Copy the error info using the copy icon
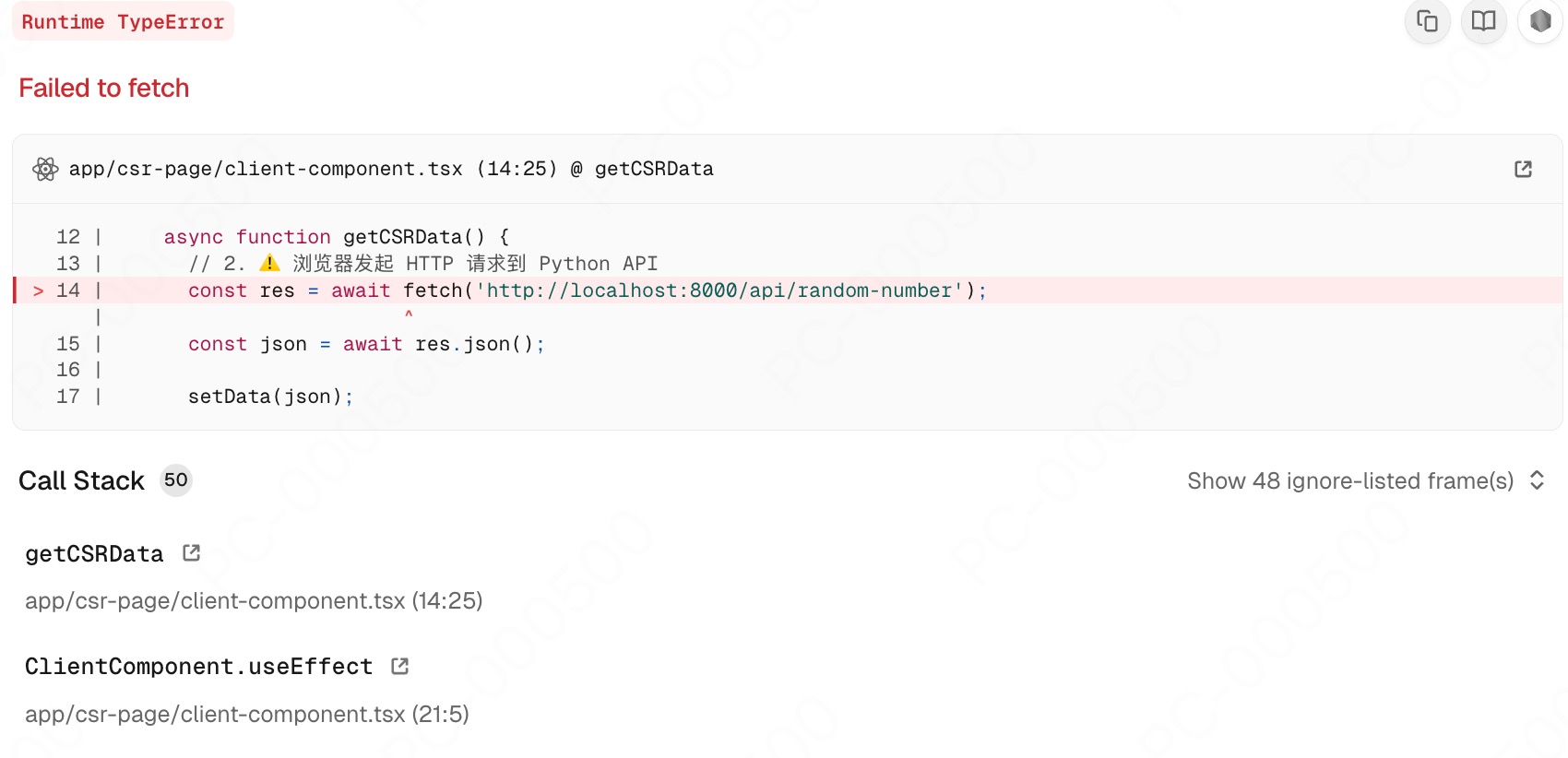1568x758 pixels. point(1427,21)
